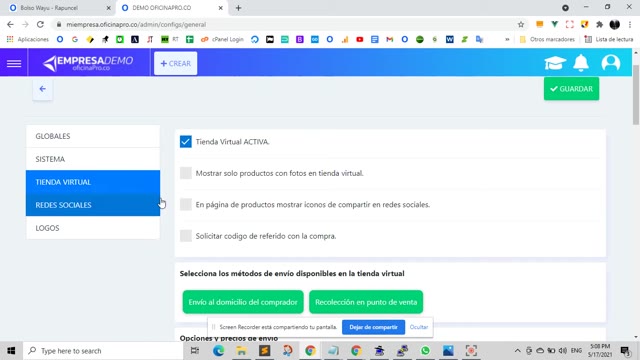Enable Mostrar solo productos con fotos
Viewport: 640px width, 360px height.
click(186, 173)
